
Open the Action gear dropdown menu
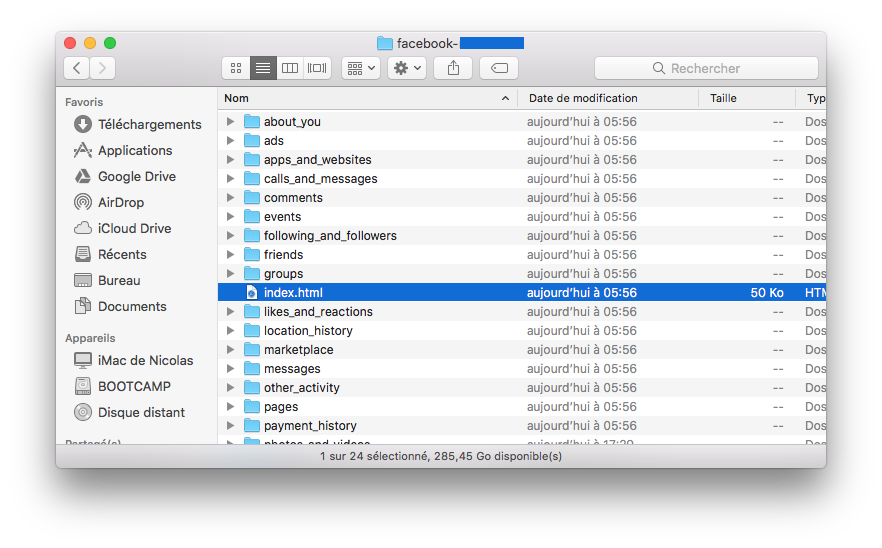[407, 68]
